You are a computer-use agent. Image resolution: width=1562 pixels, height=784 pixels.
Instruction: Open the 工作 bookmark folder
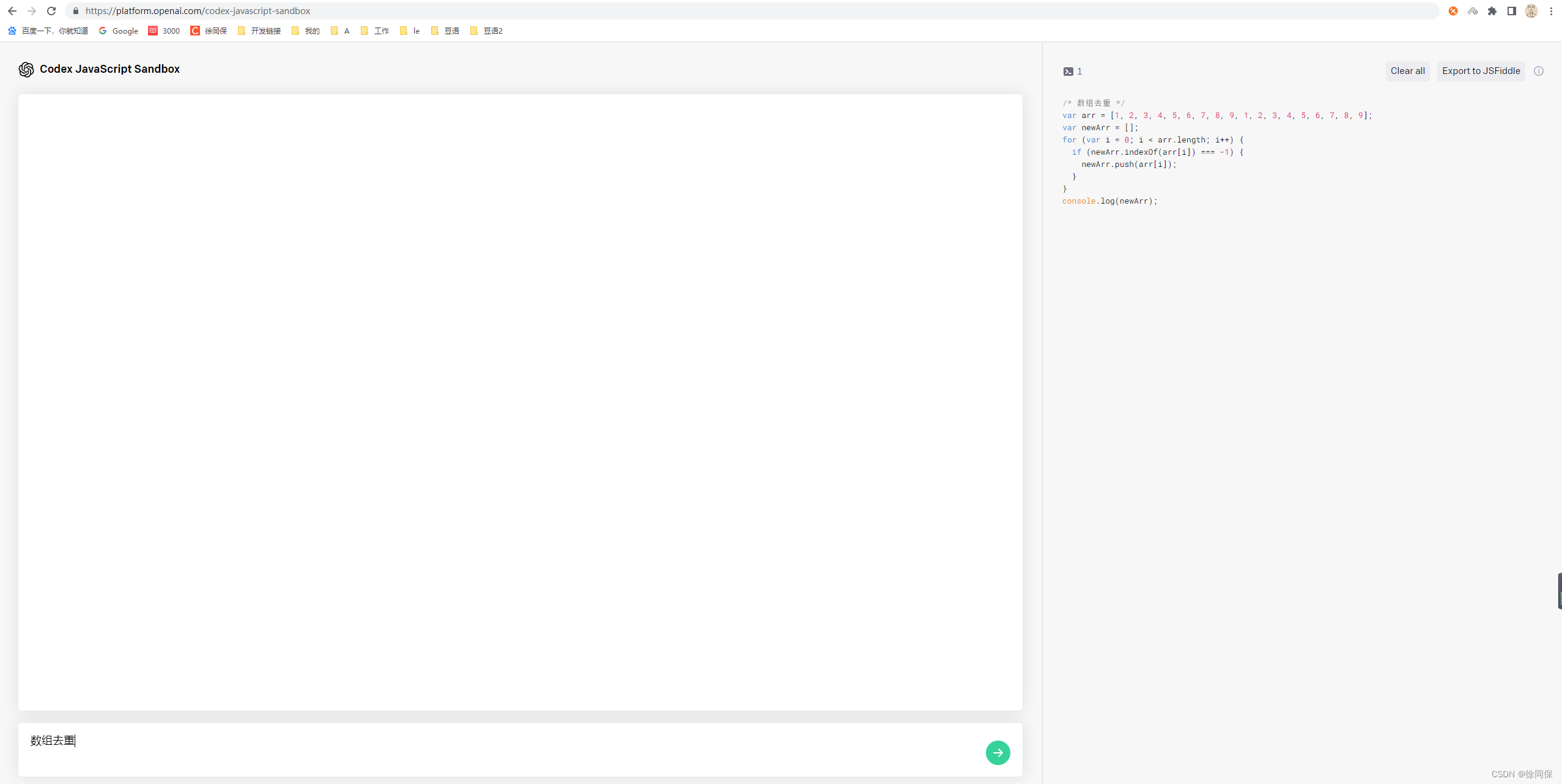tap(375, 31)
